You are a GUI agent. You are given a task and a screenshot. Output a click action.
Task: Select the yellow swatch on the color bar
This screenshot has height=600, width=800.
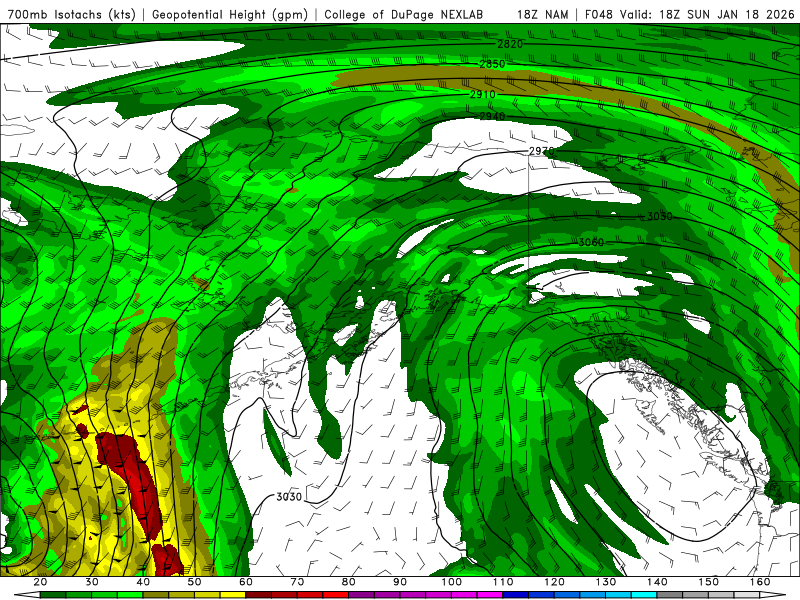click(233, 595)
